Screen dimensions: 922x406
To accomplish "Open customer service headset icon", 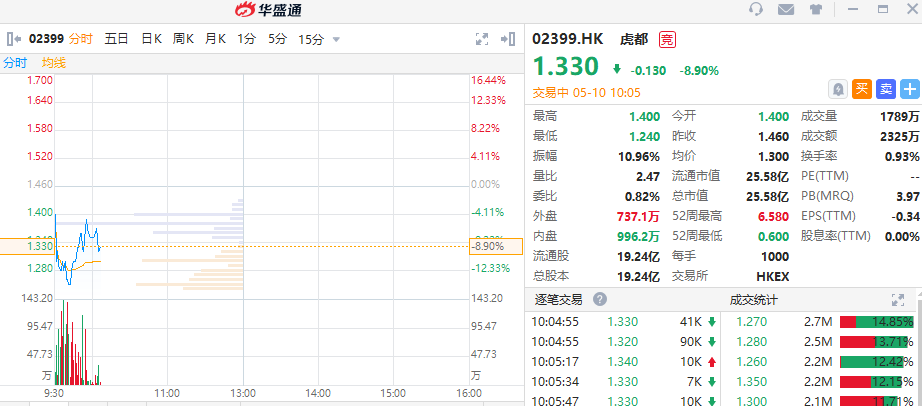I will point(756,9).
